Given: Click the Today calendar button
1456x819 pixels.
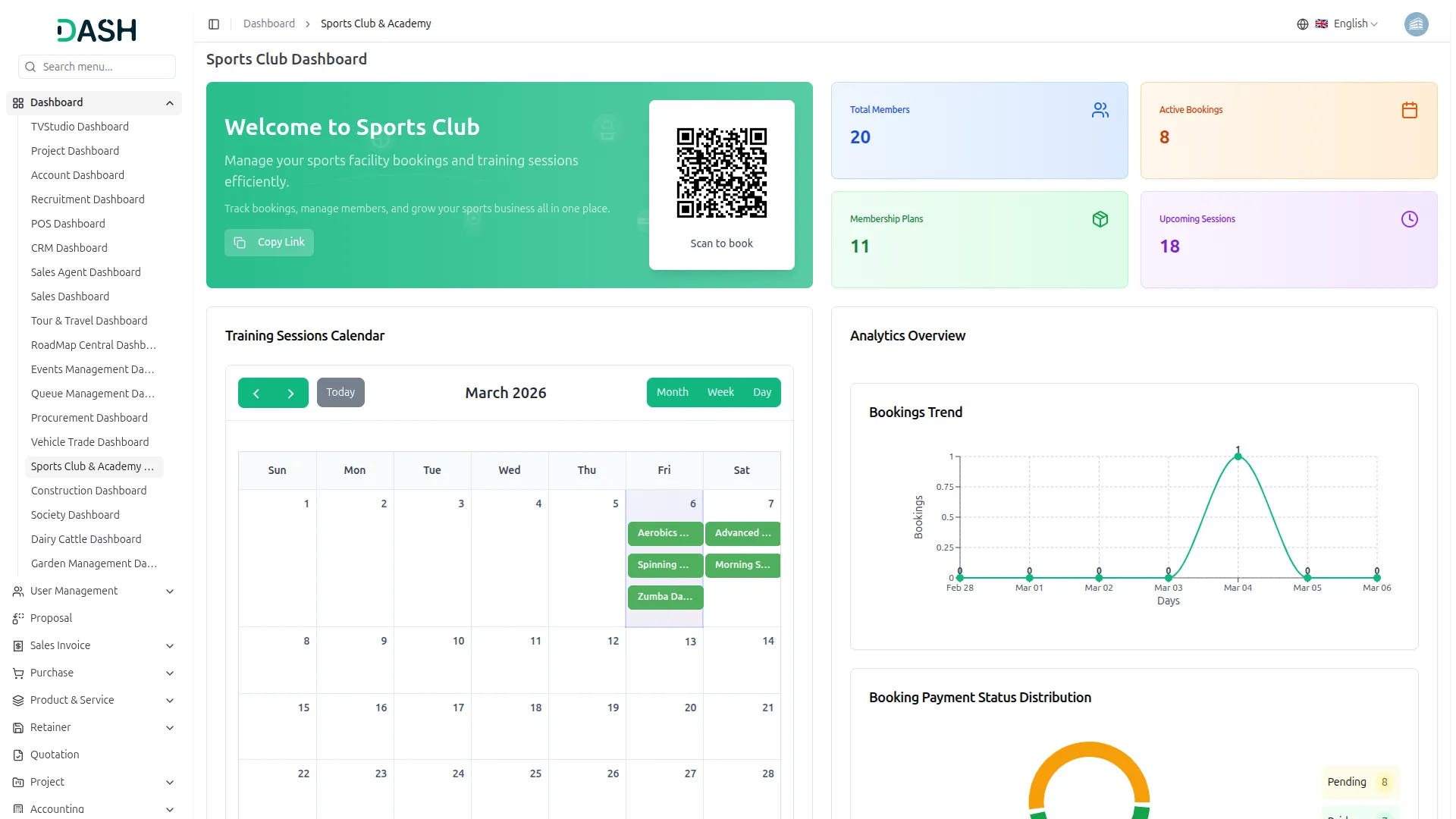Looking at the screenshot, I should click(340, 392).
